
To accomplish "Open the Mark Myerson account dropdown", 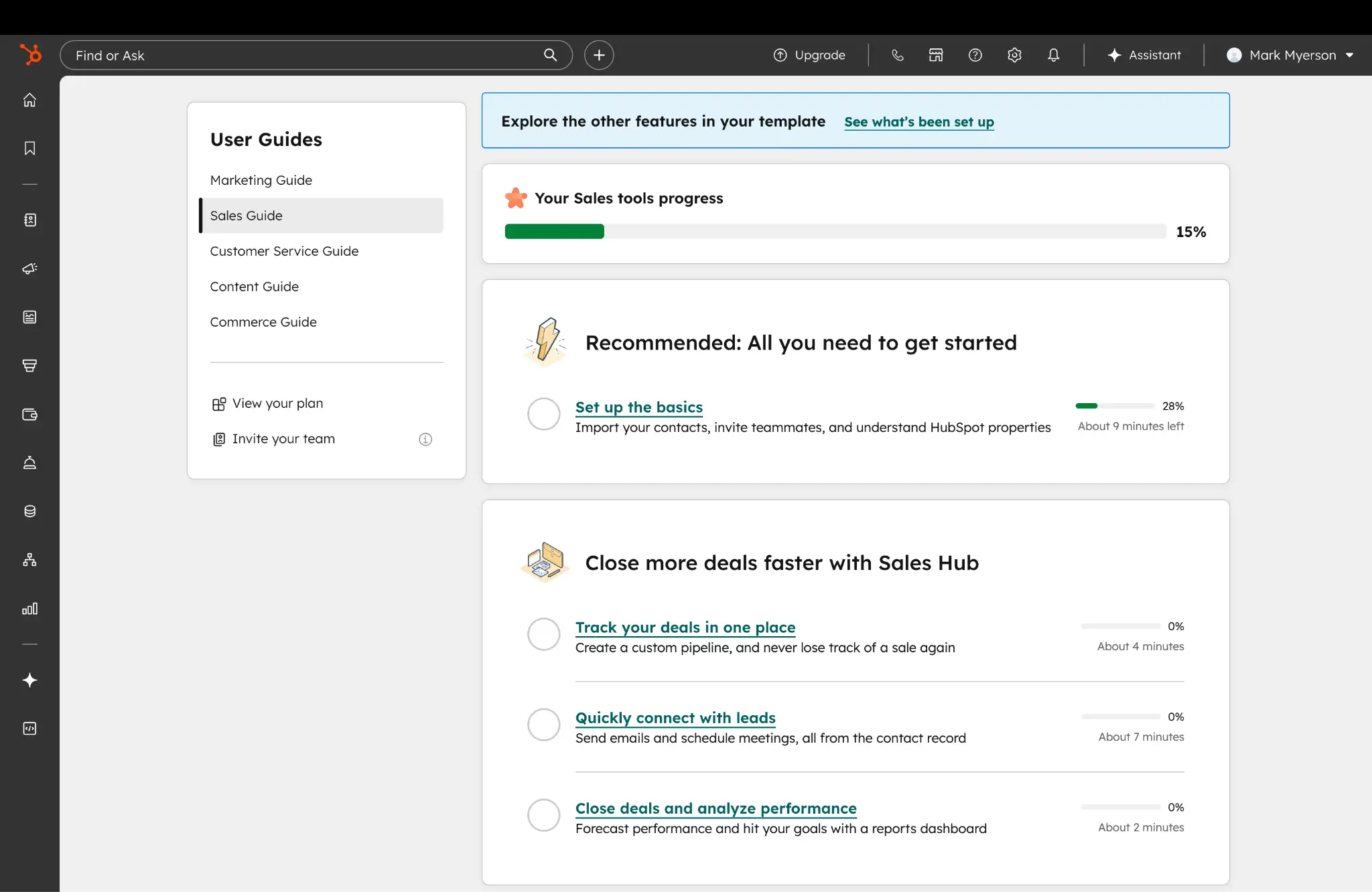I will tap(1290, 55).
